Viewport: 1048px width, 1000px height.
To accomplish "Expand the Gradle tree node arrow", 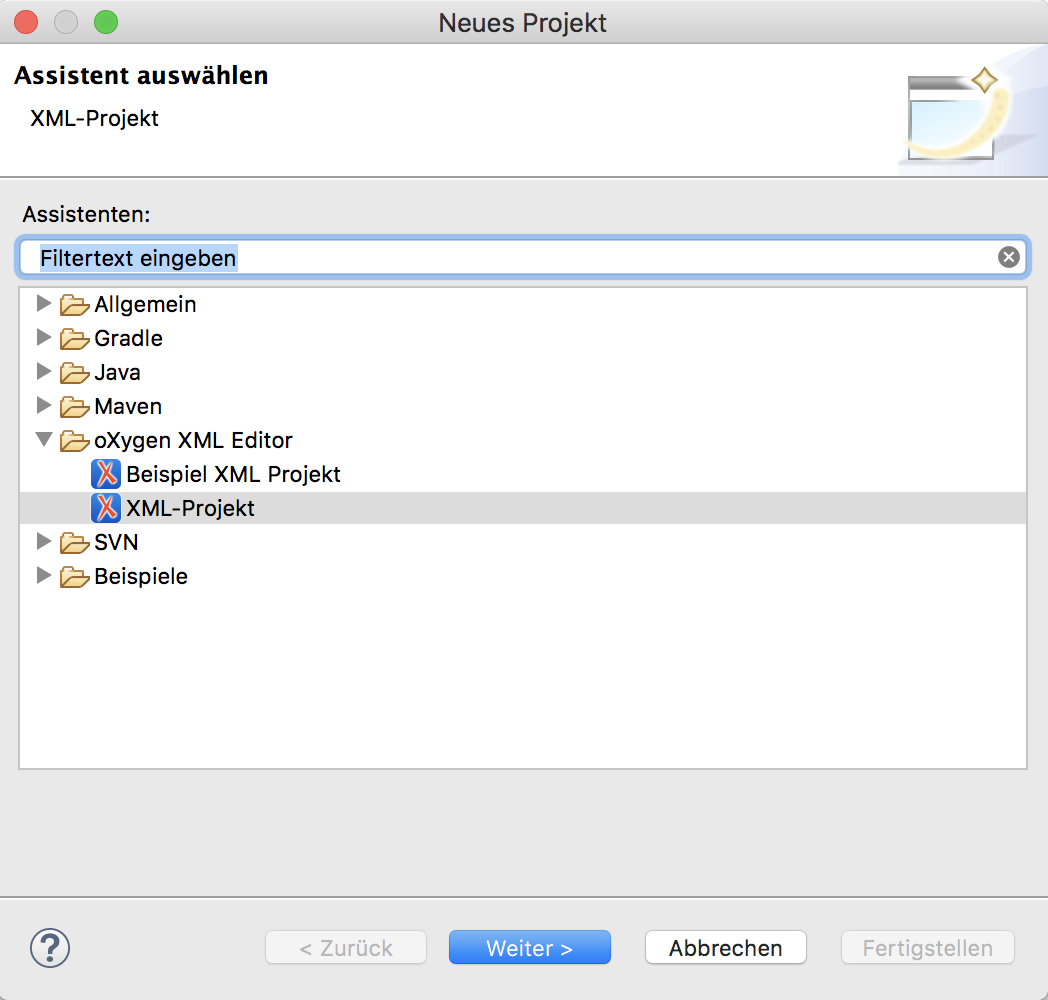I will pyautogui.click(x=43, y=338).
